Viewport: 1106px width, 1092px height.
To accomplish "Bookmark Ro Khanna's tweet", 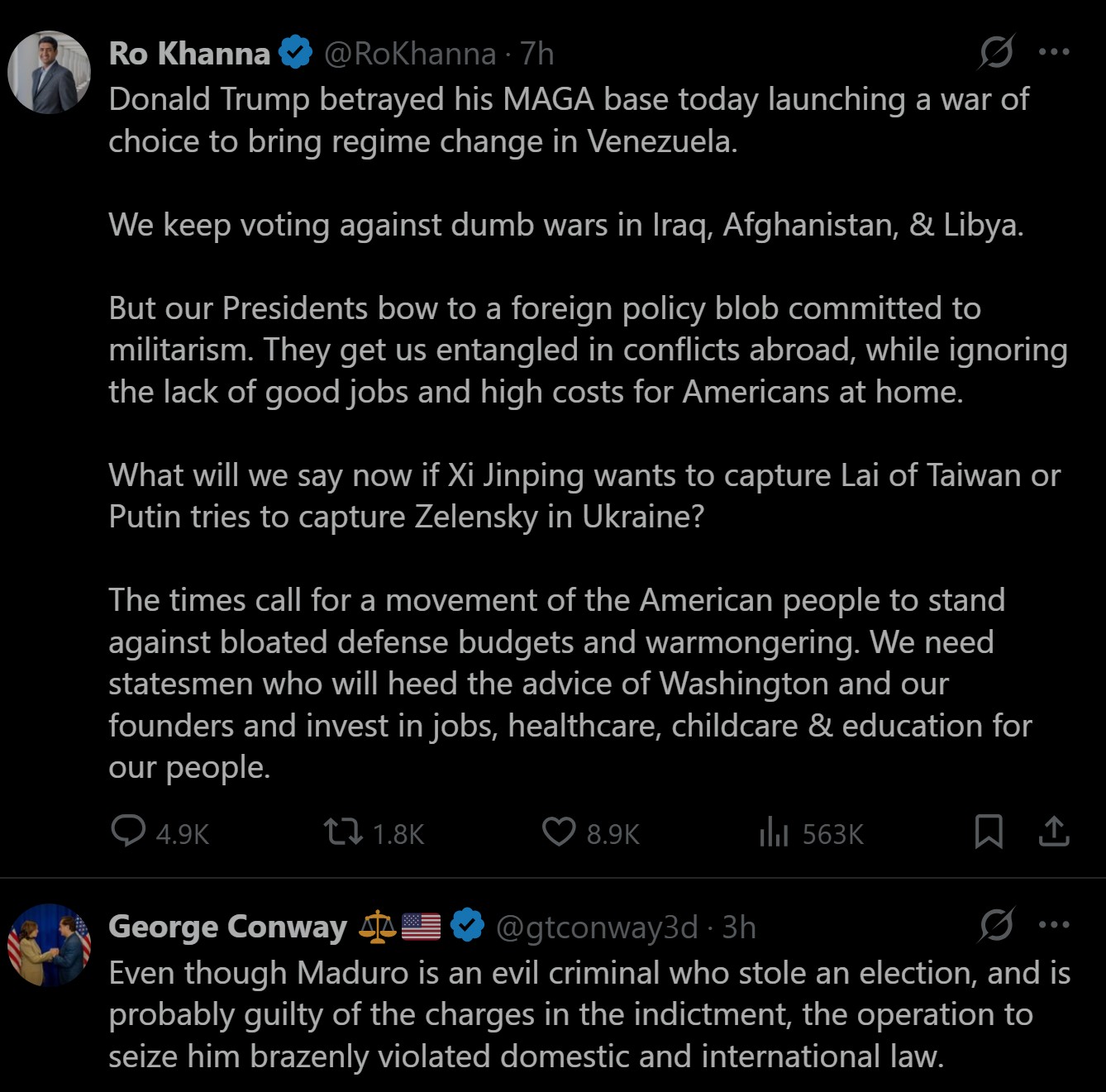I will [989, 832].
